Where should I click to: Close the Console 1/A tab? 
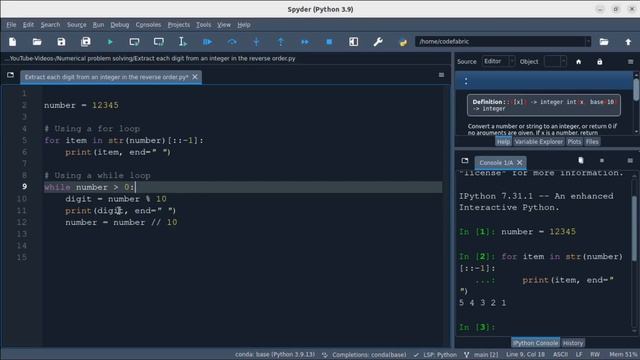(519, 162)
